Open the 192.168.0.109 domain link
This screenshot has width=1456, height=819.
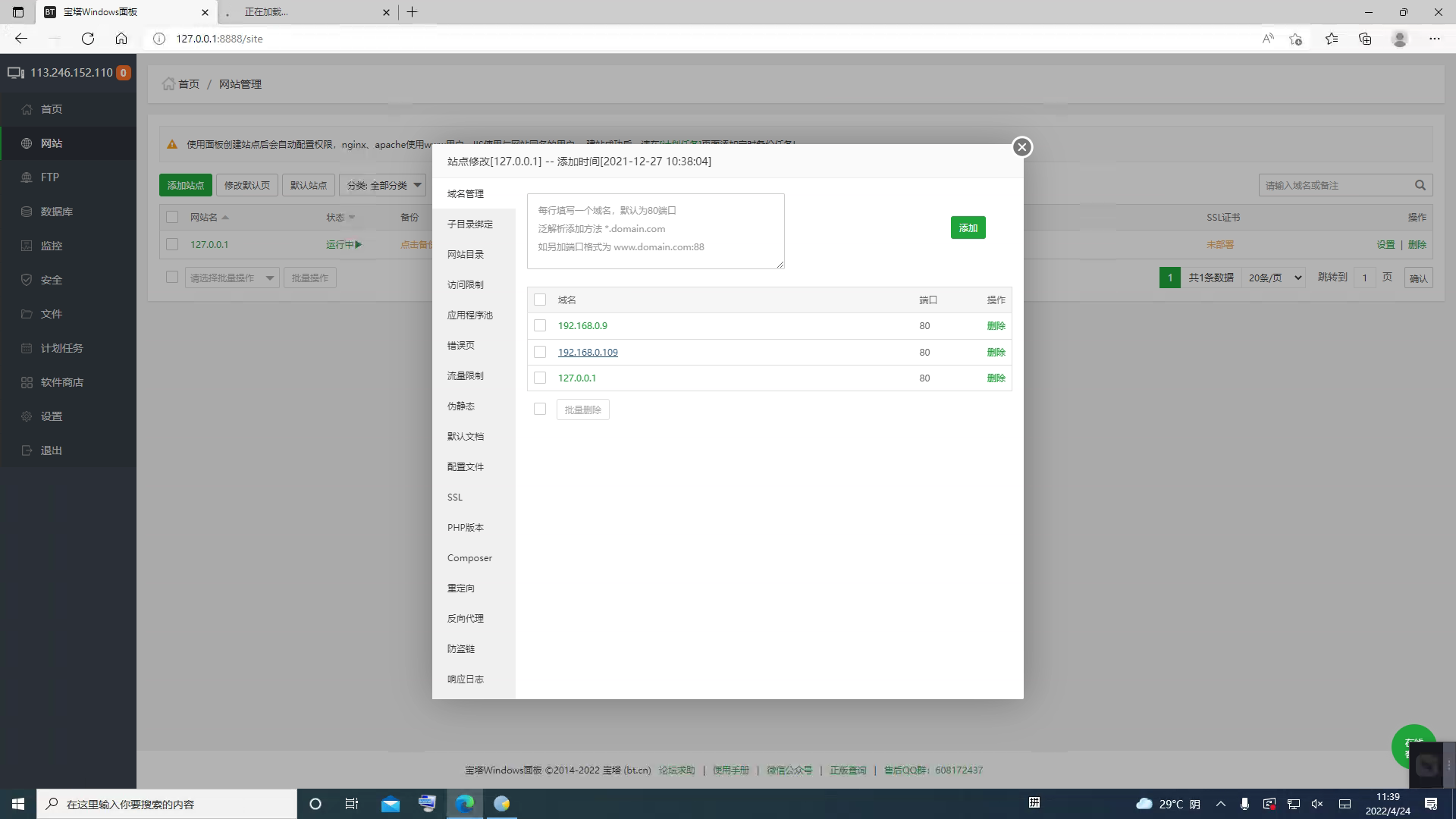588,352
